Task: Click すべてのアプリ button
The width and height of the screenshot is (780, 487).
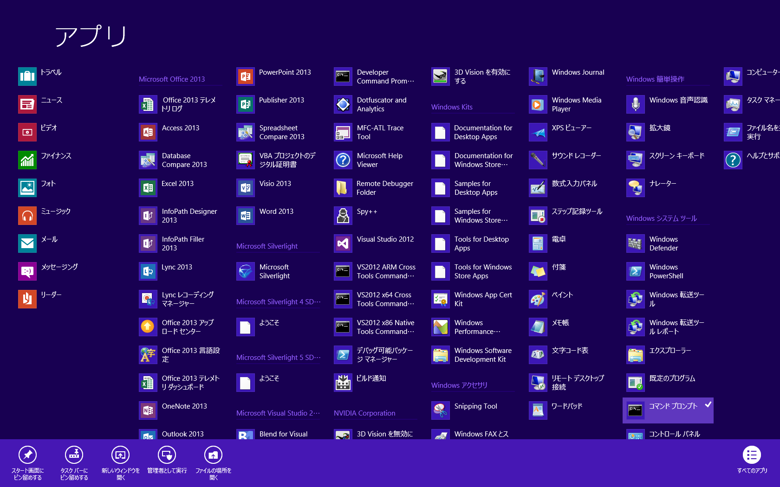Action: [752, 460]
